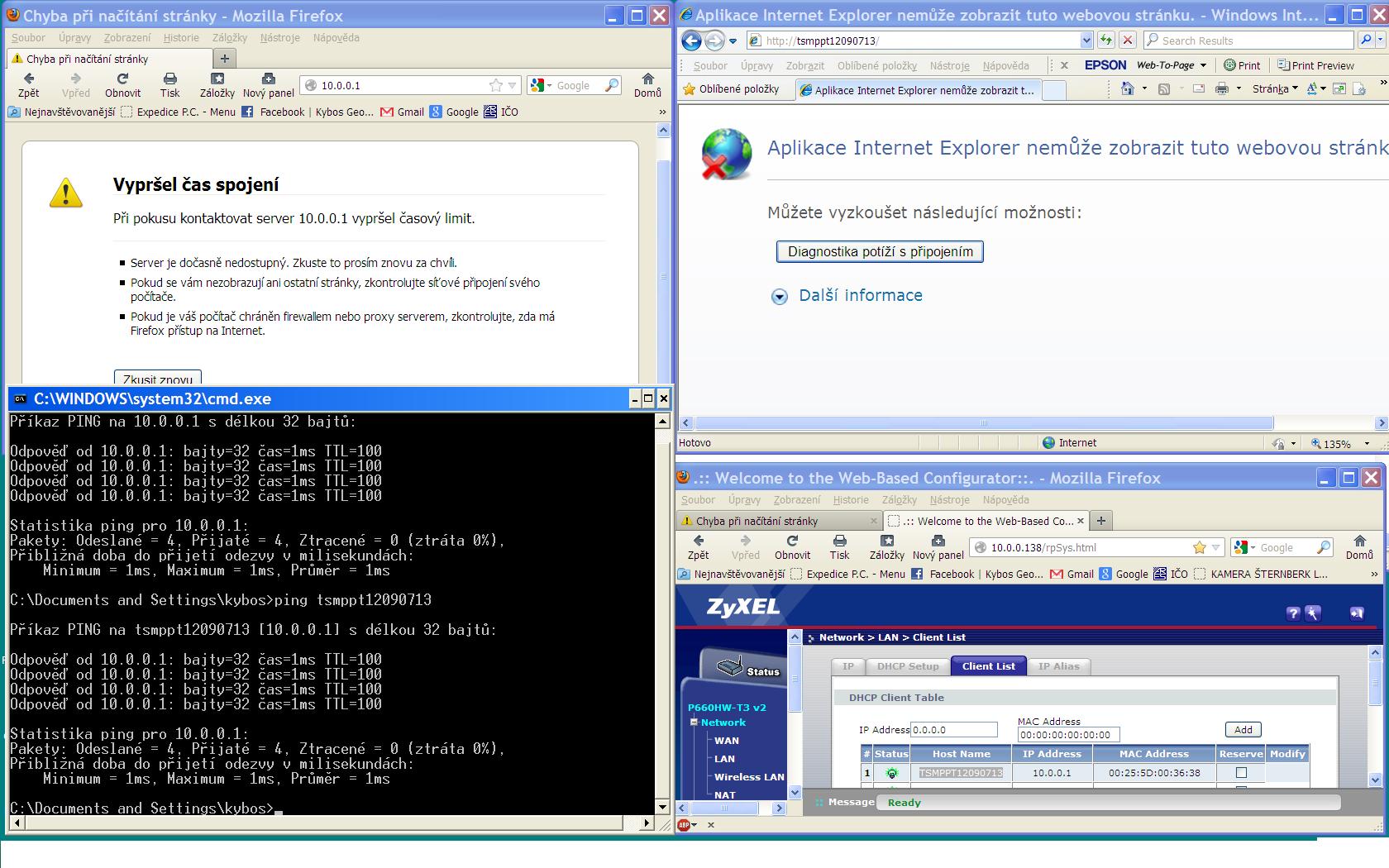Open WAN in the ZyXEL Network tree
Screen dimensions: 1389x868
click(x=727, y=741)
